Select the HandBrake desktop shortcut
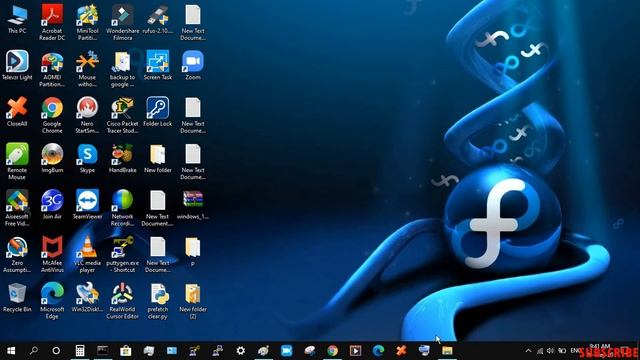The image size is (640, 360). click(122, 158)
